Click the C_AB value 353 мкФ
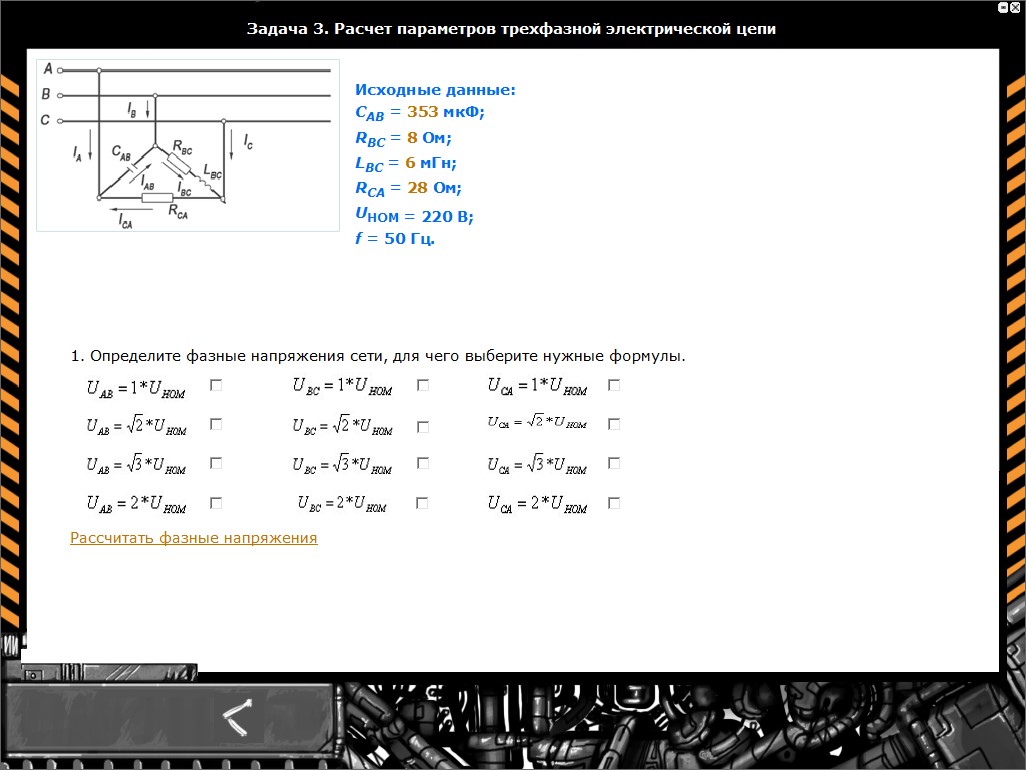This screenshot has height=770, width=1026. coord(445,112)
